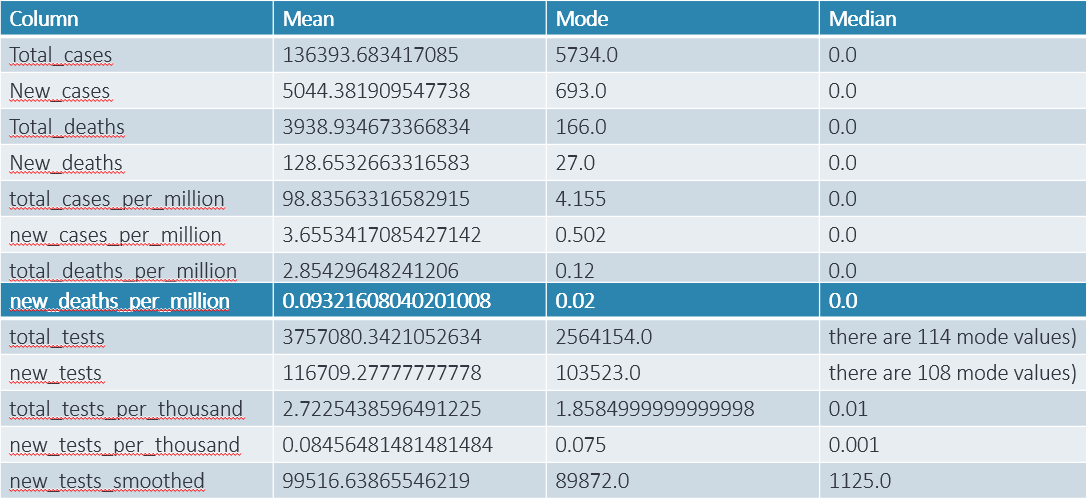
Task: Select the "new_tests_smoothed" row label
Action: click(107, 481)
